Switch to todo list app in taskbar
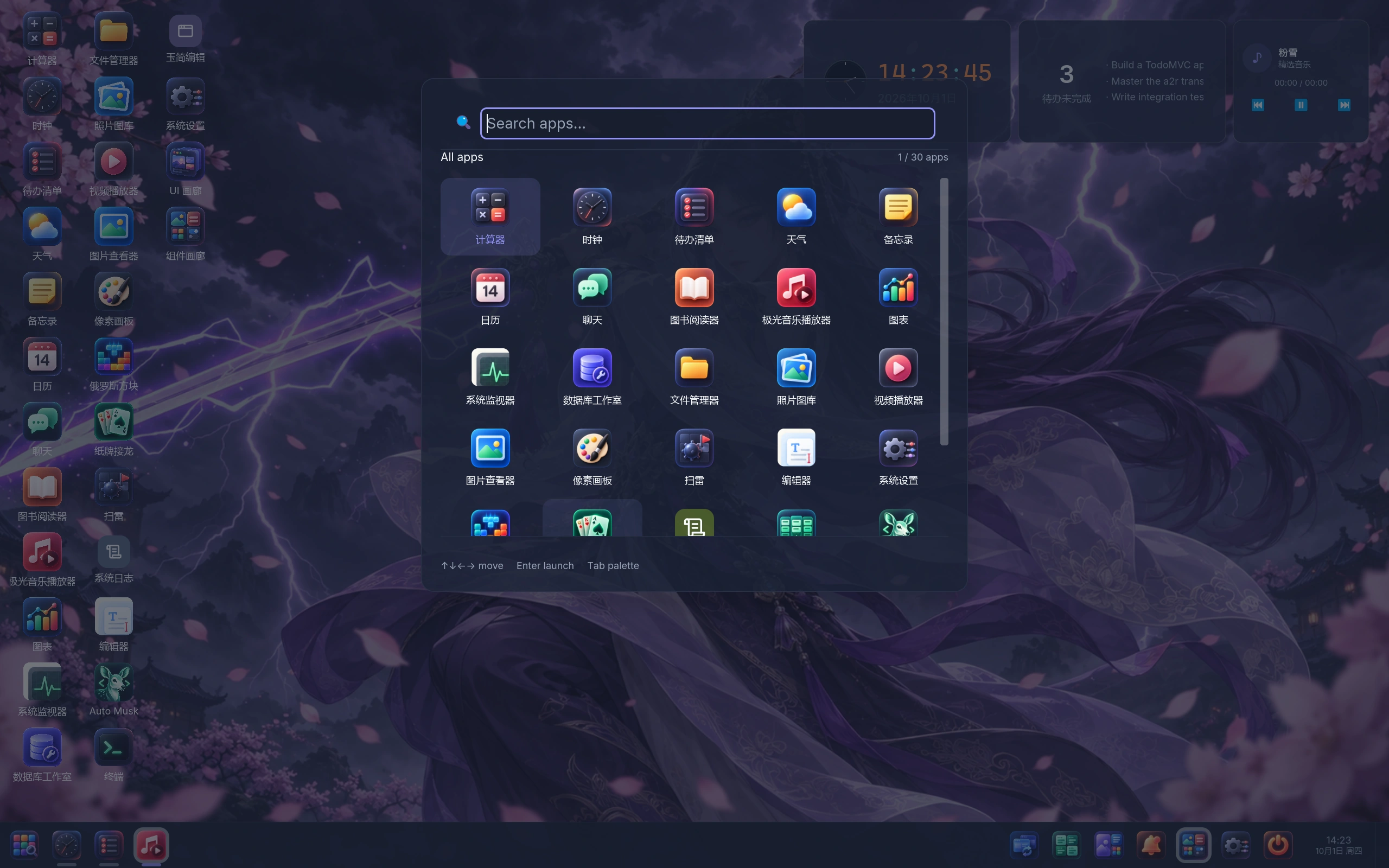1389x868 pixels. click(109, 845)
